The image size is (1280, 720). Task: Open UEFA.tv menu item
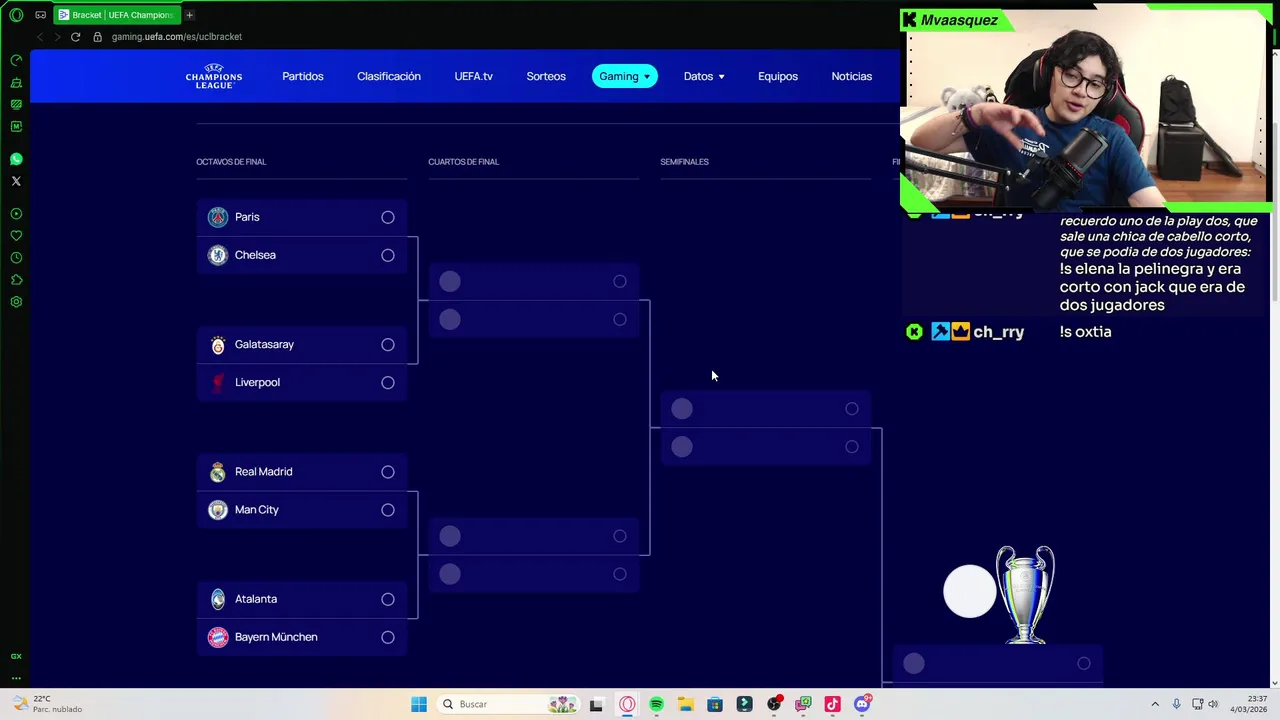pos(474,76)
